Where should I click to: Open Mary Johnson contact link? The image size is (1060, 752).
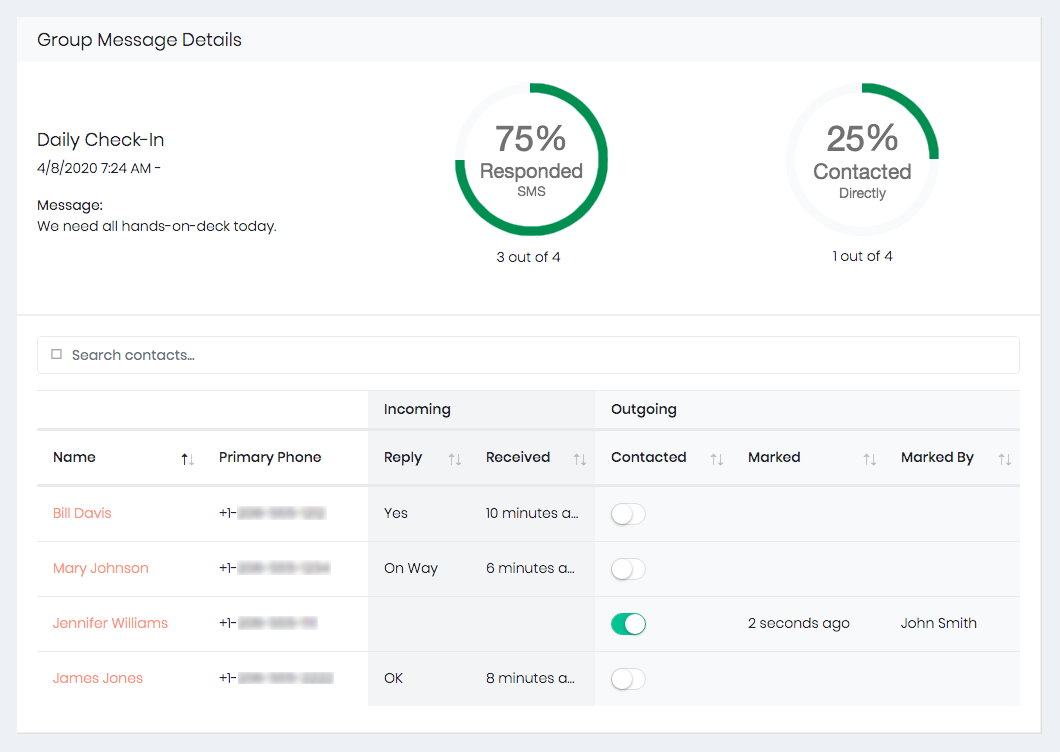point(100,568)
